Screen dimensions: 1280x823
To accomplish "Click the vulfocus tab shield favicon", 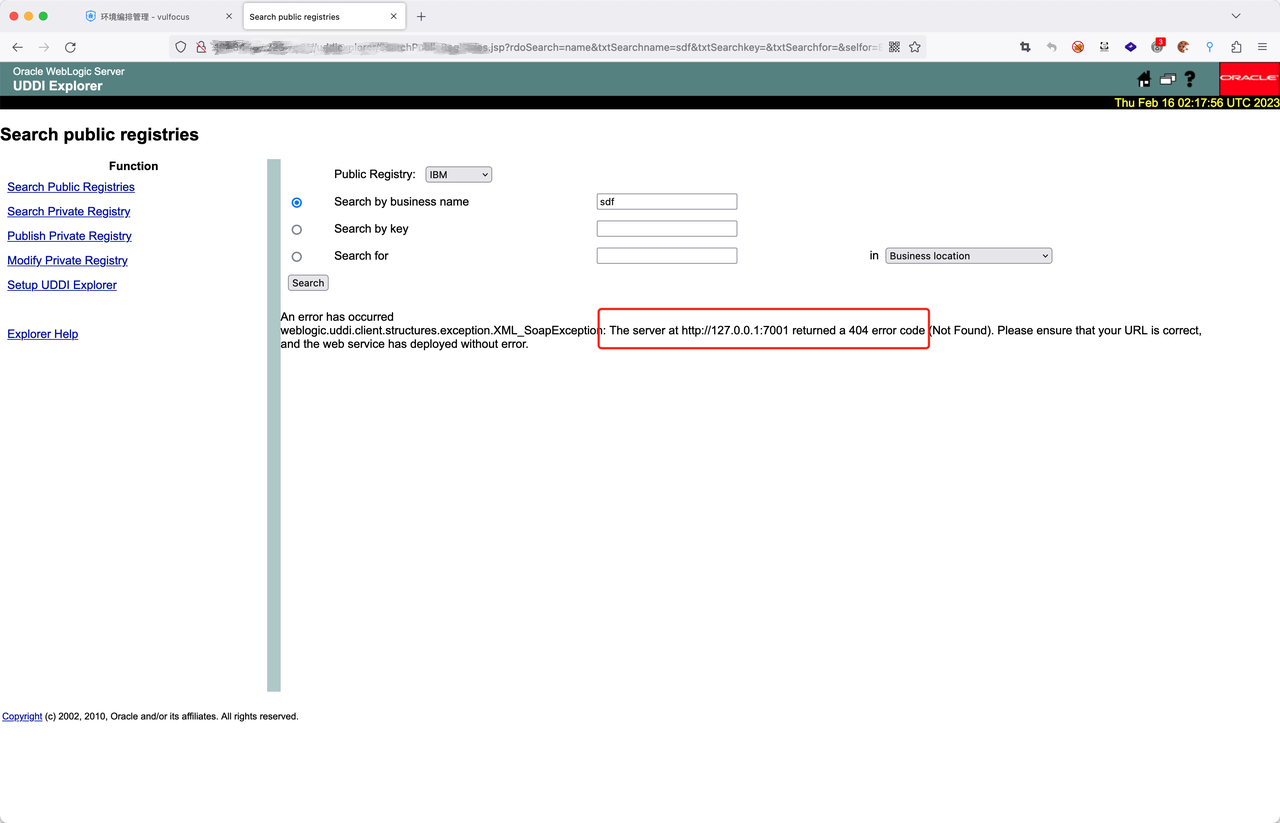I will [91, 17].
